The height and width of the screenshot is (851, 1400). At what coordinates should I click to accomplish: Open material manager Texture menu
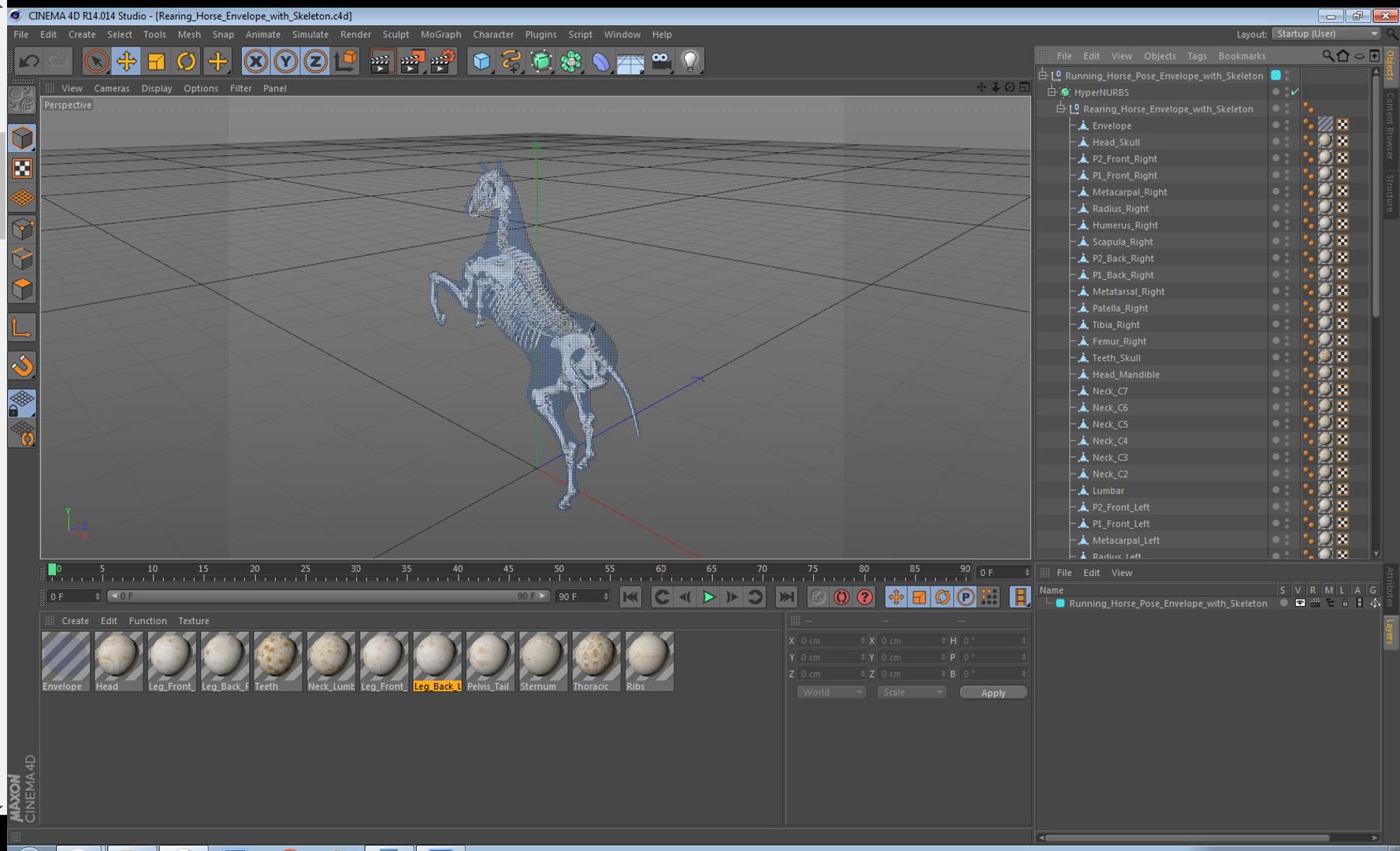pos(193,621)
